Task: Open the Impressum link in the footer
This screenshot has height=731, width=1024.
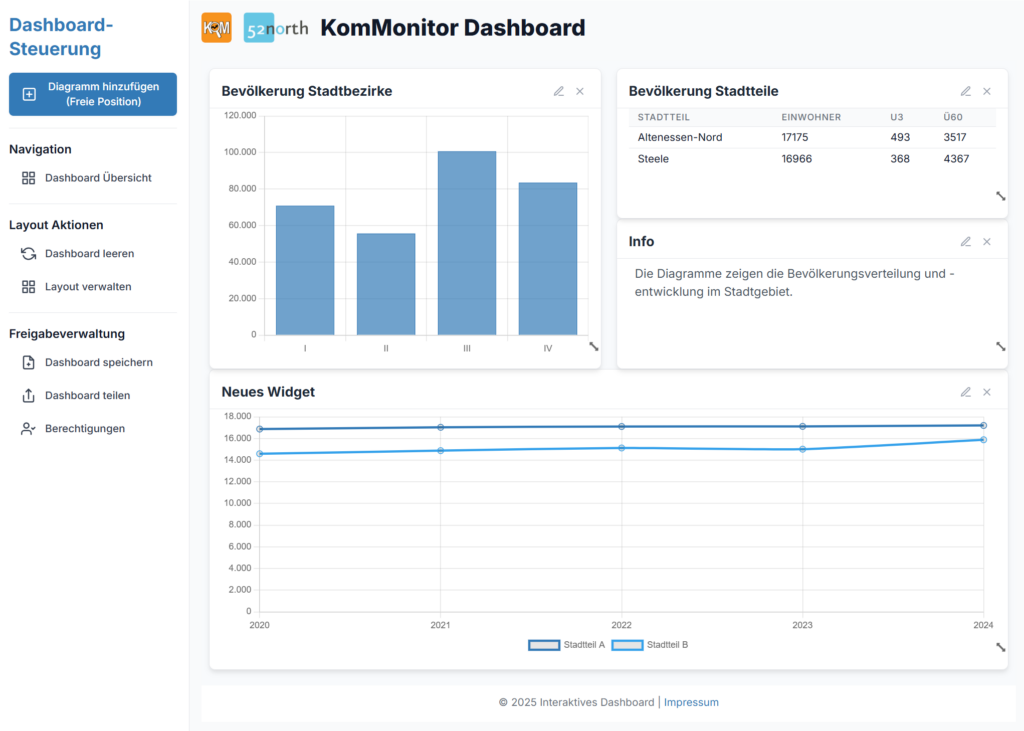Action: point(691,702)
